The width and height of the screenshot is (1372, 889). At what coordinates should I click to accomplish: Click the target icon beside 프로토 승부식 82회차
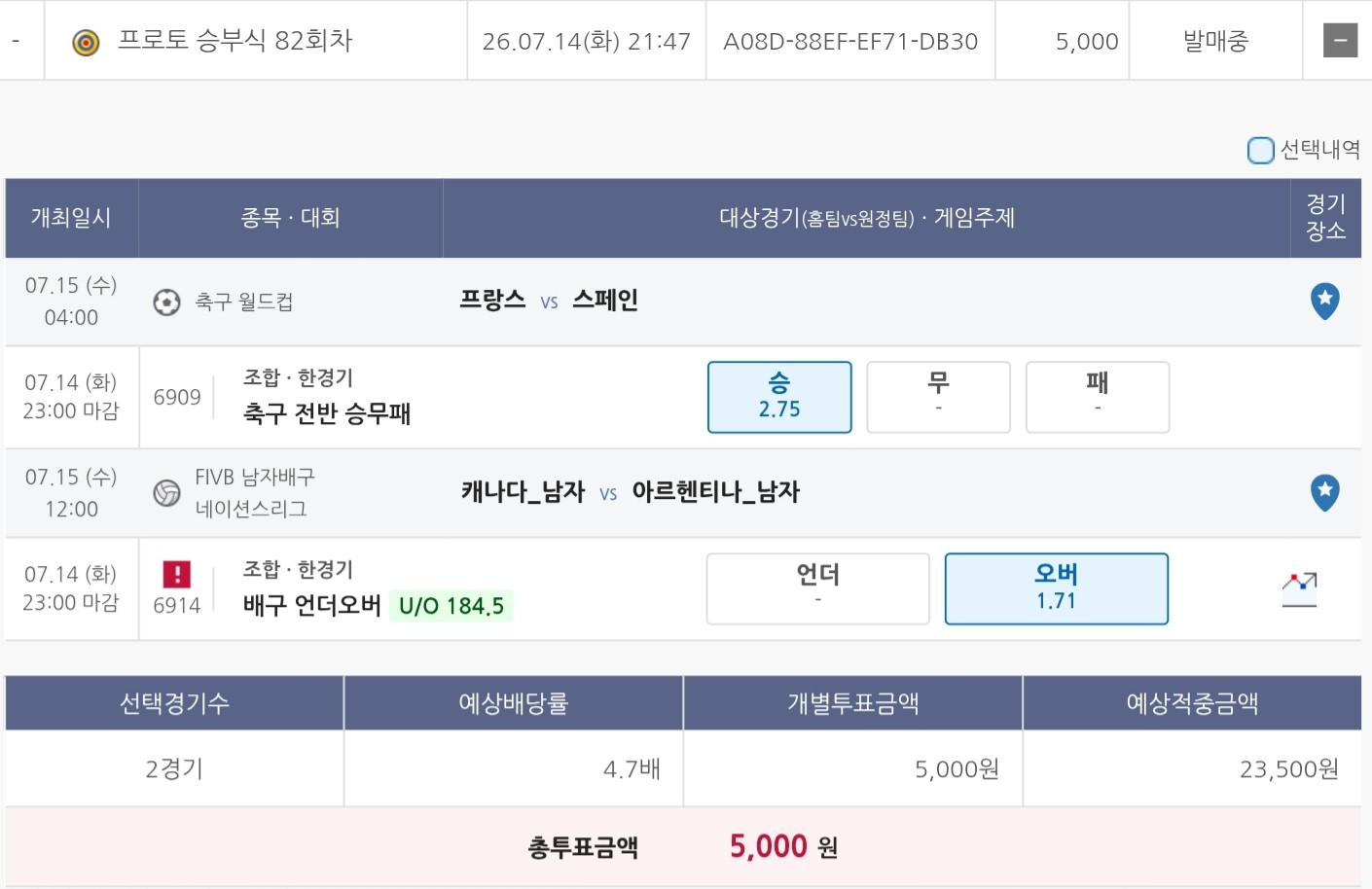tap(87, 42)
